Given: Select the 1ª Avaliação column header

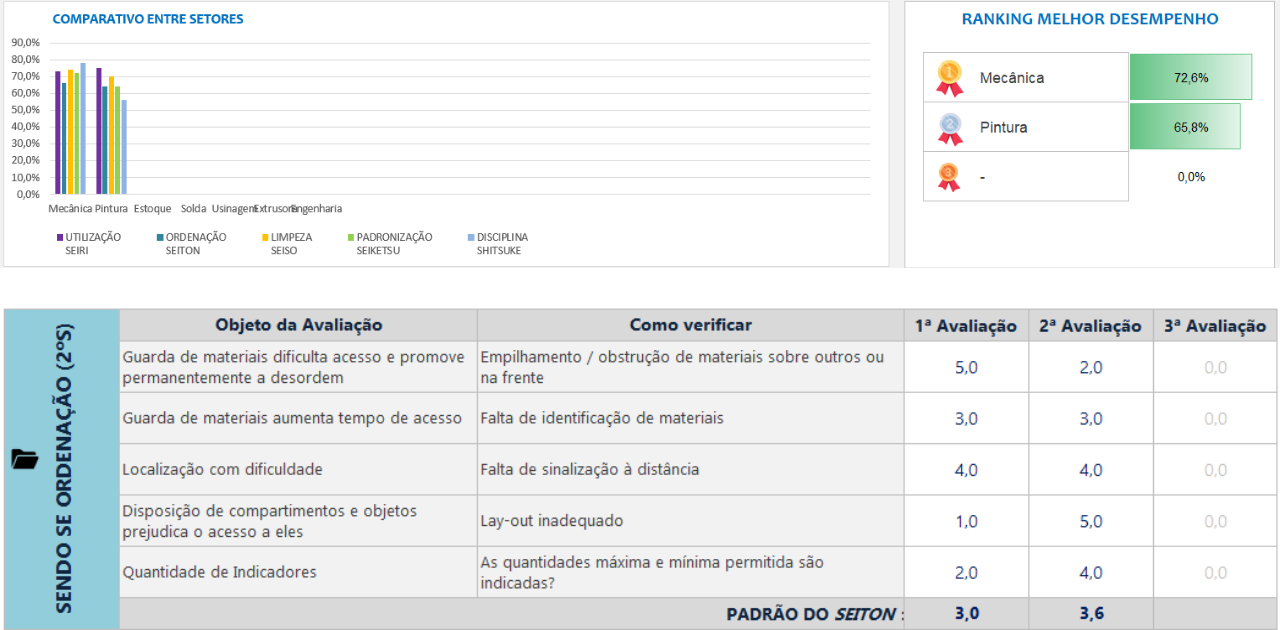Looking at the screenshot, I should click(x=966, y=325).
